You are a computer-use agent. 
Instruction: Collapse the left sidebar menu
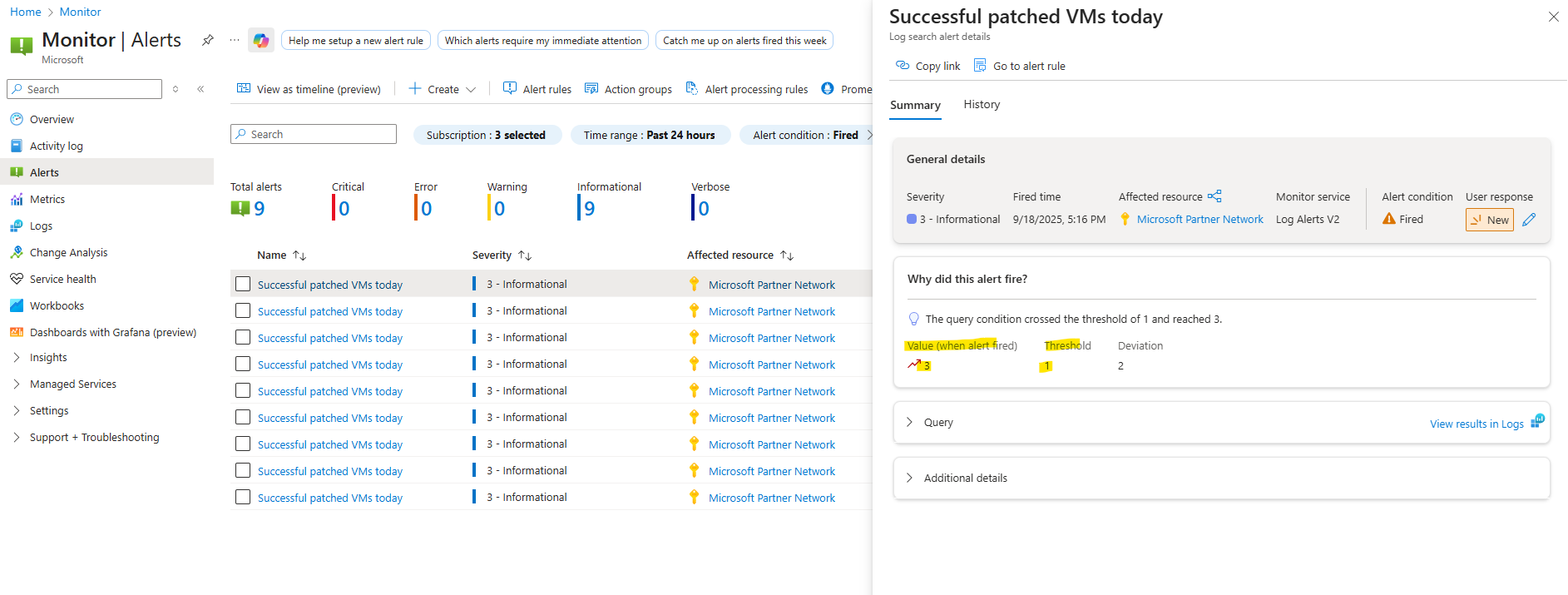click(x=200, y=89)
